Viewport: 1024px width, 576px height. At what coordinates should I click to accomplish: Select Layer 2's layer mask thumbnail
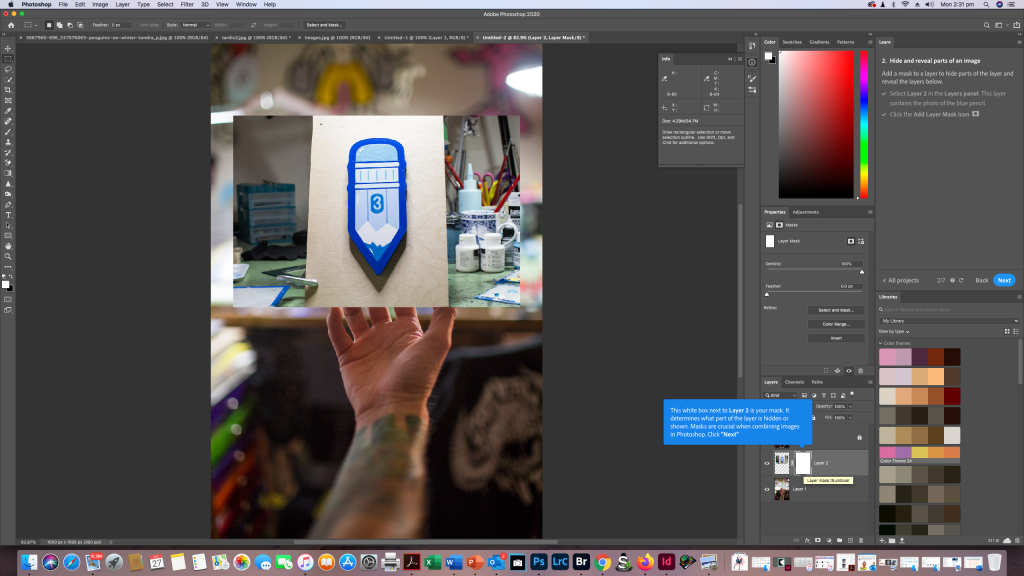click(x=802, y=462)
